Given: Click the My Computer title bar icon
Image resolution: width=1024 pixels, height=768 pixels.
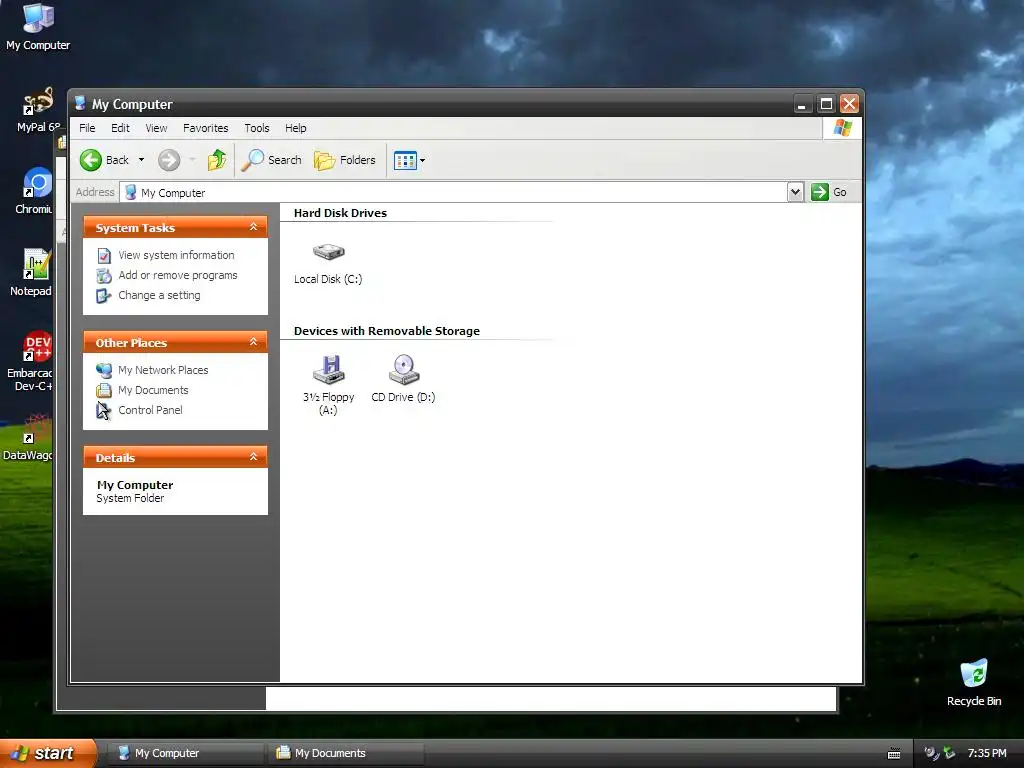Looking at the screenshot, I should pyautogui.click(x=80, y=103).
